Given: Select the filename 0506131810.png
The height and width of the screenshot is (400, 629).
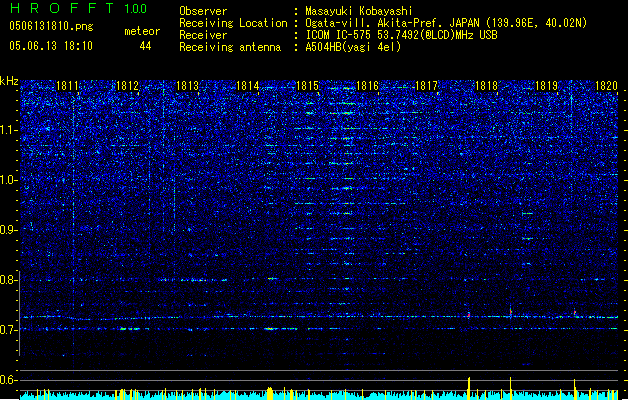Looking at the screenshot, I should 51,26.
